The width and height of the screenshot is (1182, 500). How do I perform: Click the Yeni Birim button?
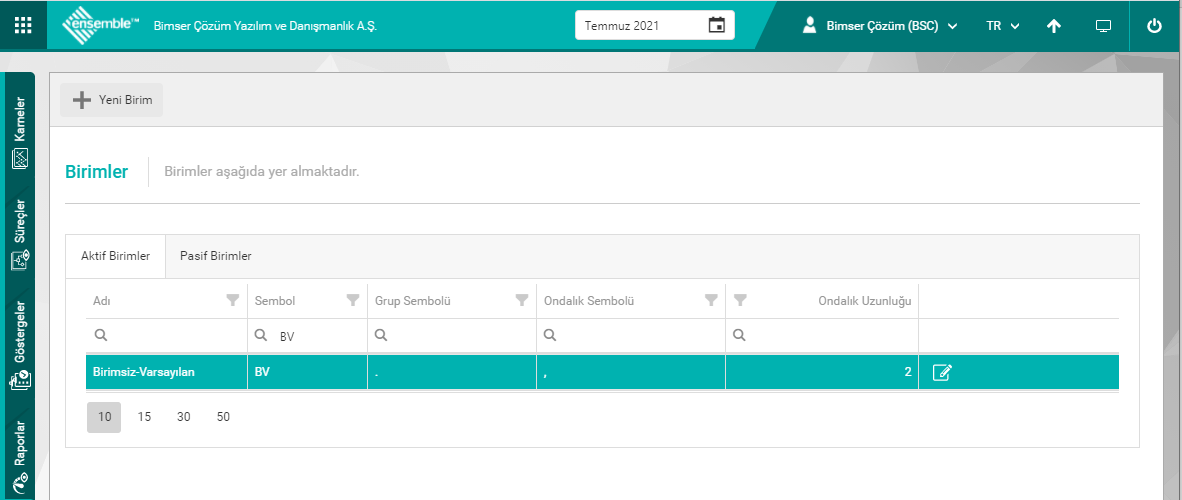[x=111, y=100]
